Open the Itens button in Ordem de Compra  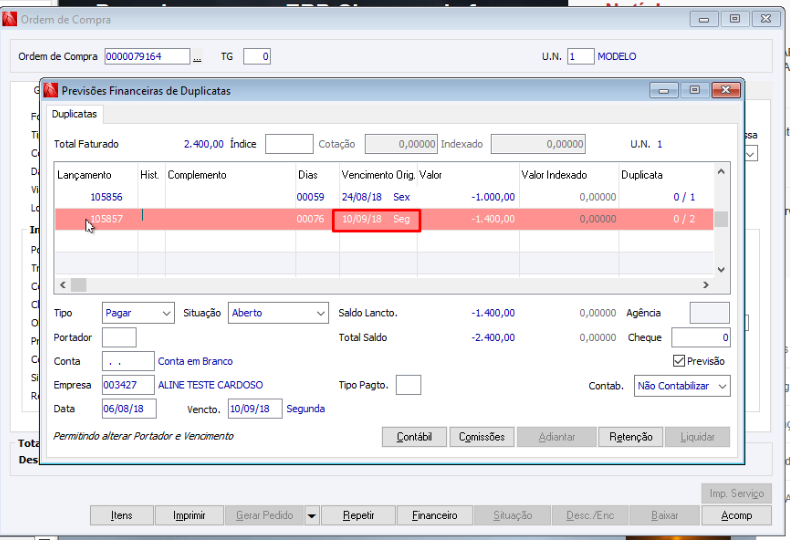[121, 515]
